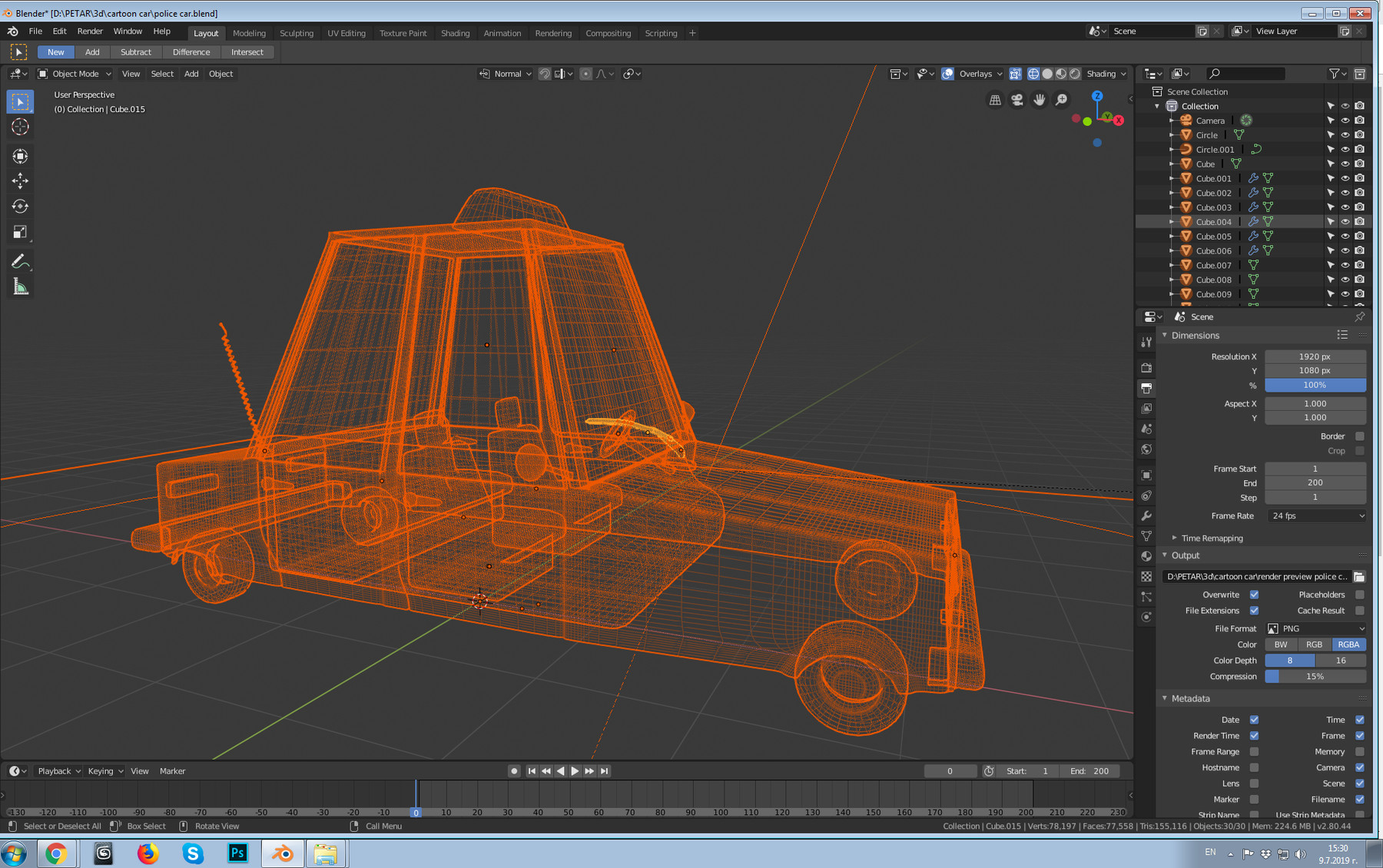Image resolution: width=1383 pixels, height=868 pixels.
Task: Hide Cube.004 using its eye icon
Action: 1345,222
